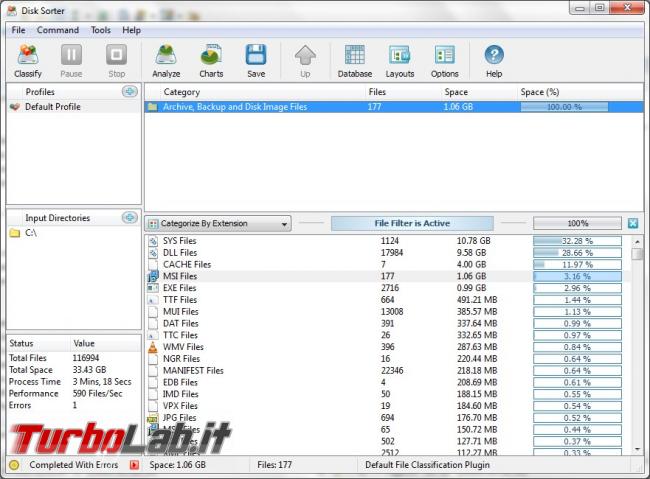
Task: Open the File menu
Action: tap(18, 30)
